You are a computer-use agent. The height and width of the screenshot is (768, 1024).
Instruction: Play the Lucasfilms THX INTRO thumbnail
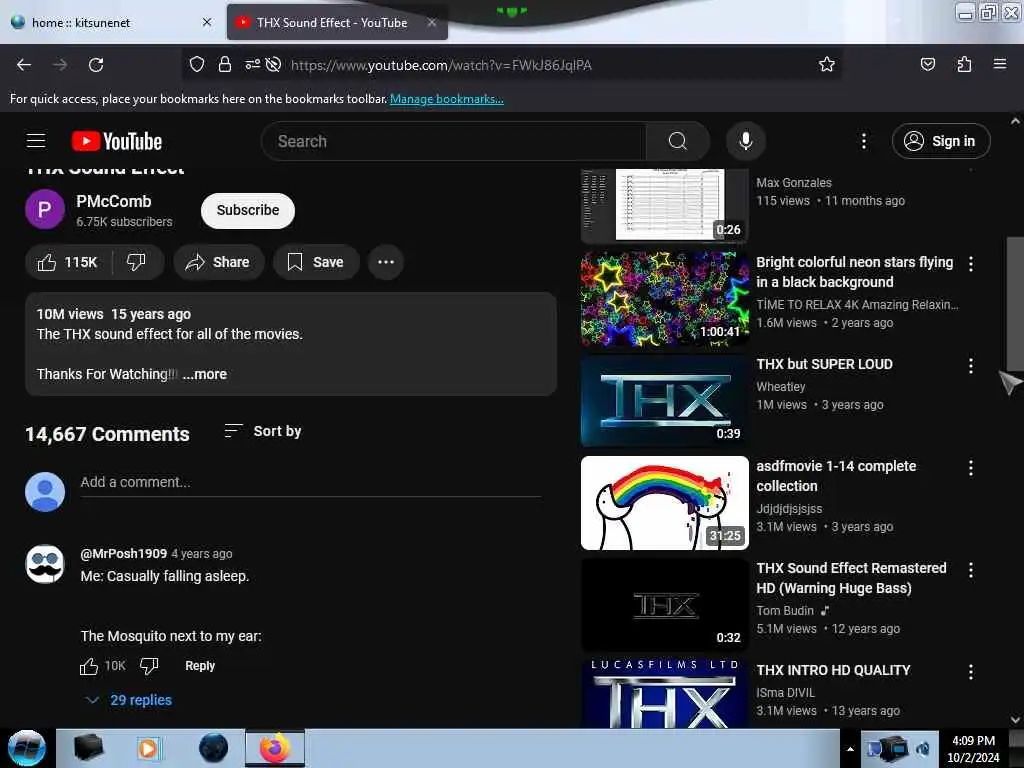point(665,694)
